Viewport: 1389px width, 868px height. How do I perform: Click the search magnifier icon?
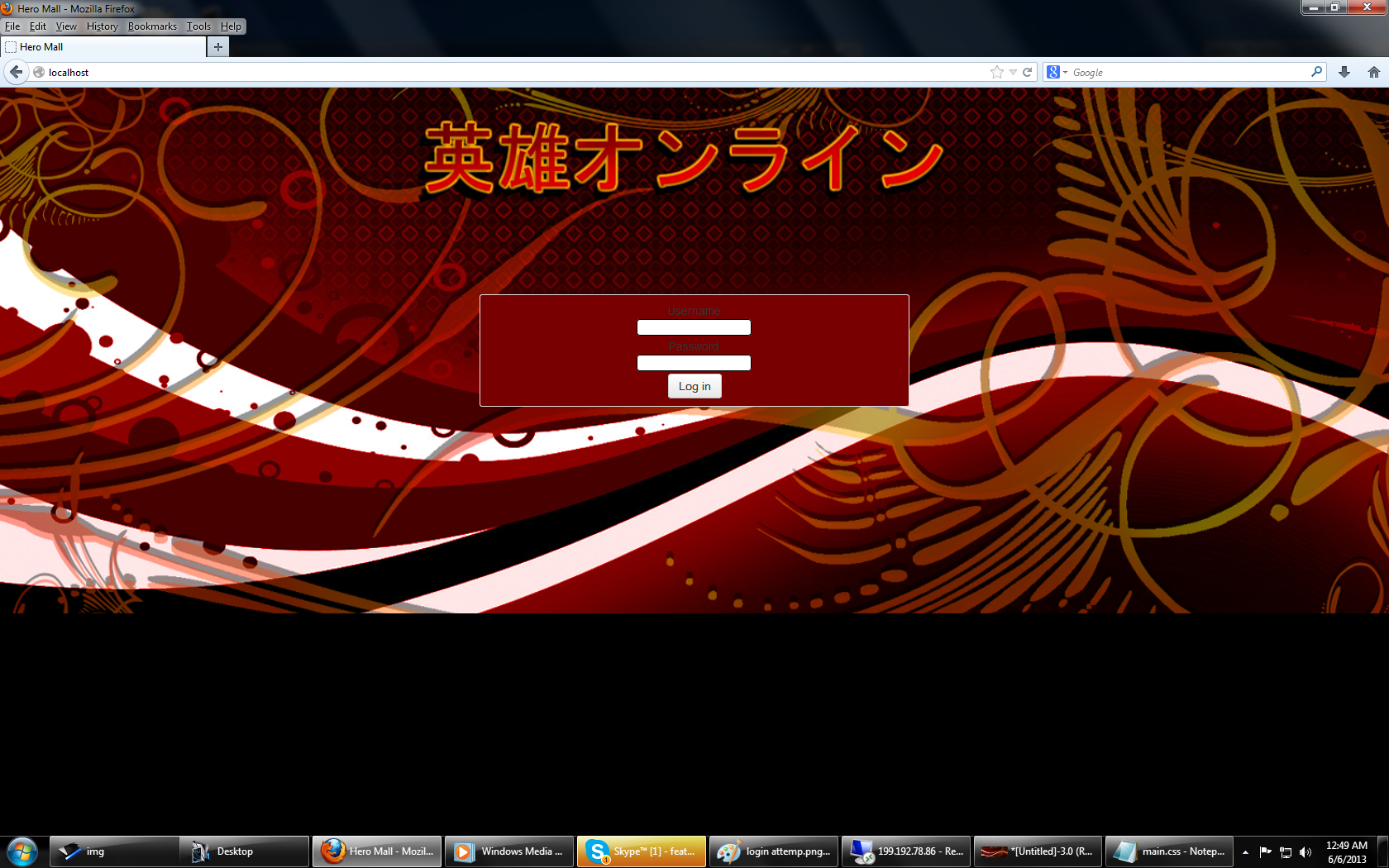[x=1316, y=72]
